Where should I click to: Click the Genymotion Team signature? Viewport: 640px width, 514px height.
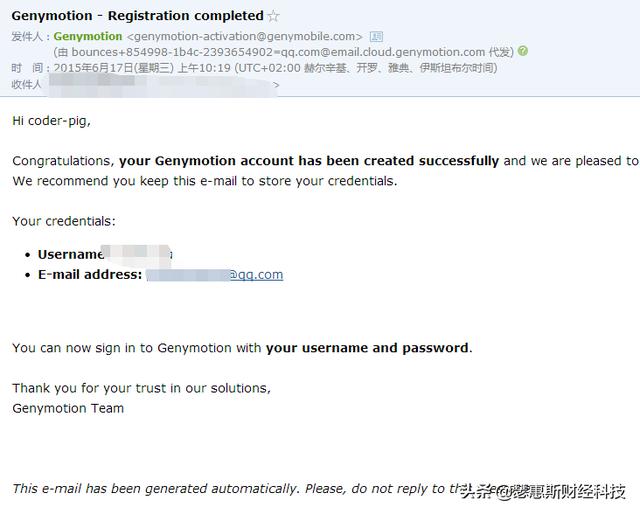[68, 408]
